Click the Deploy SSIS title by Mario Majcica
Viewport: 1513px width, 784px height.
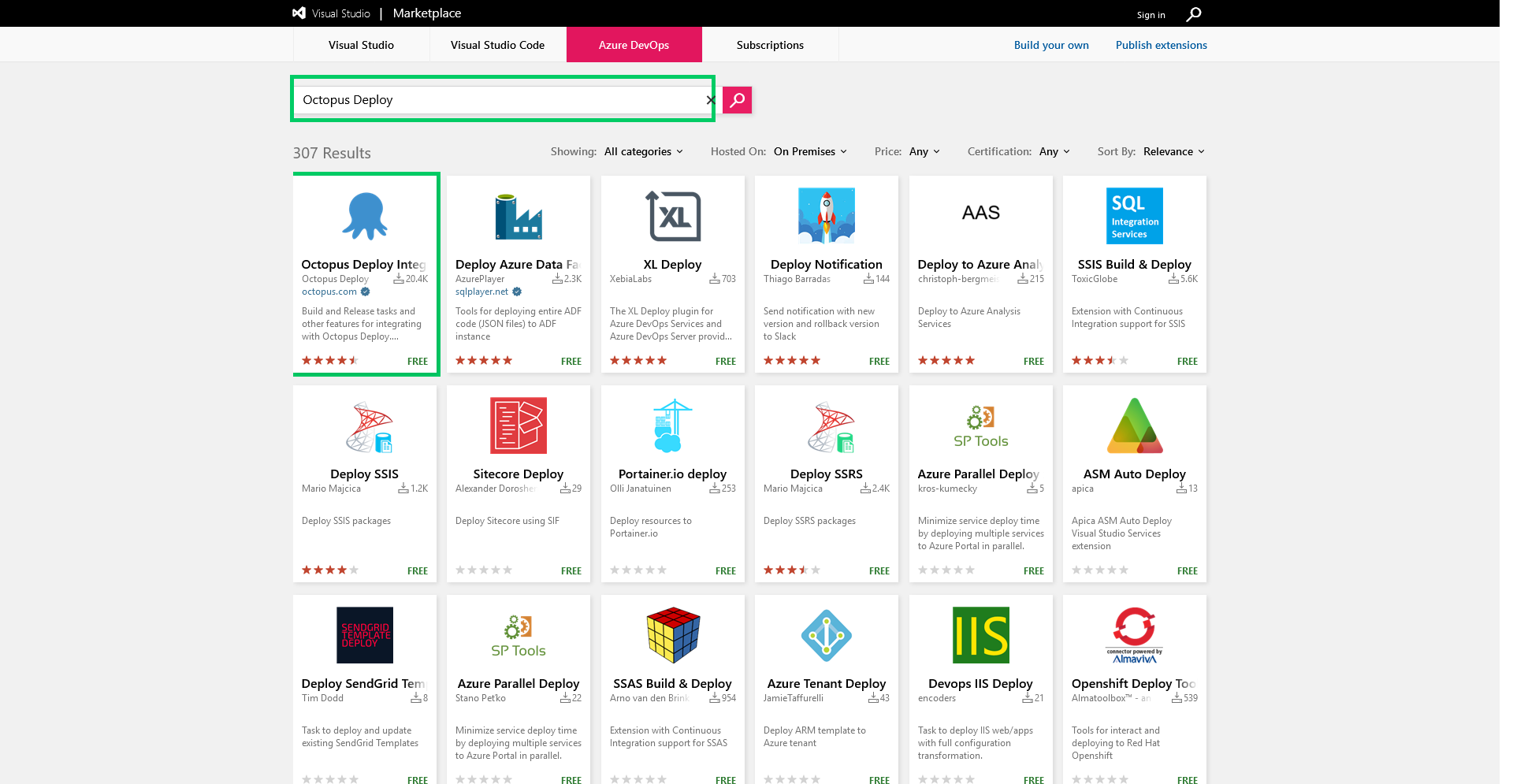click(x=364, y=474)
